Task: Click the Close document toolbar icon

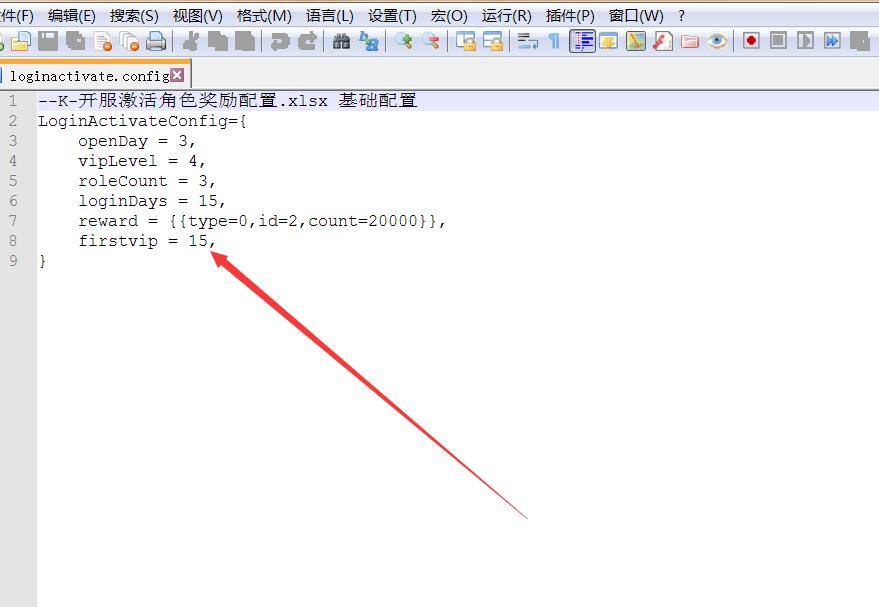Action: (x=103, y=41)
